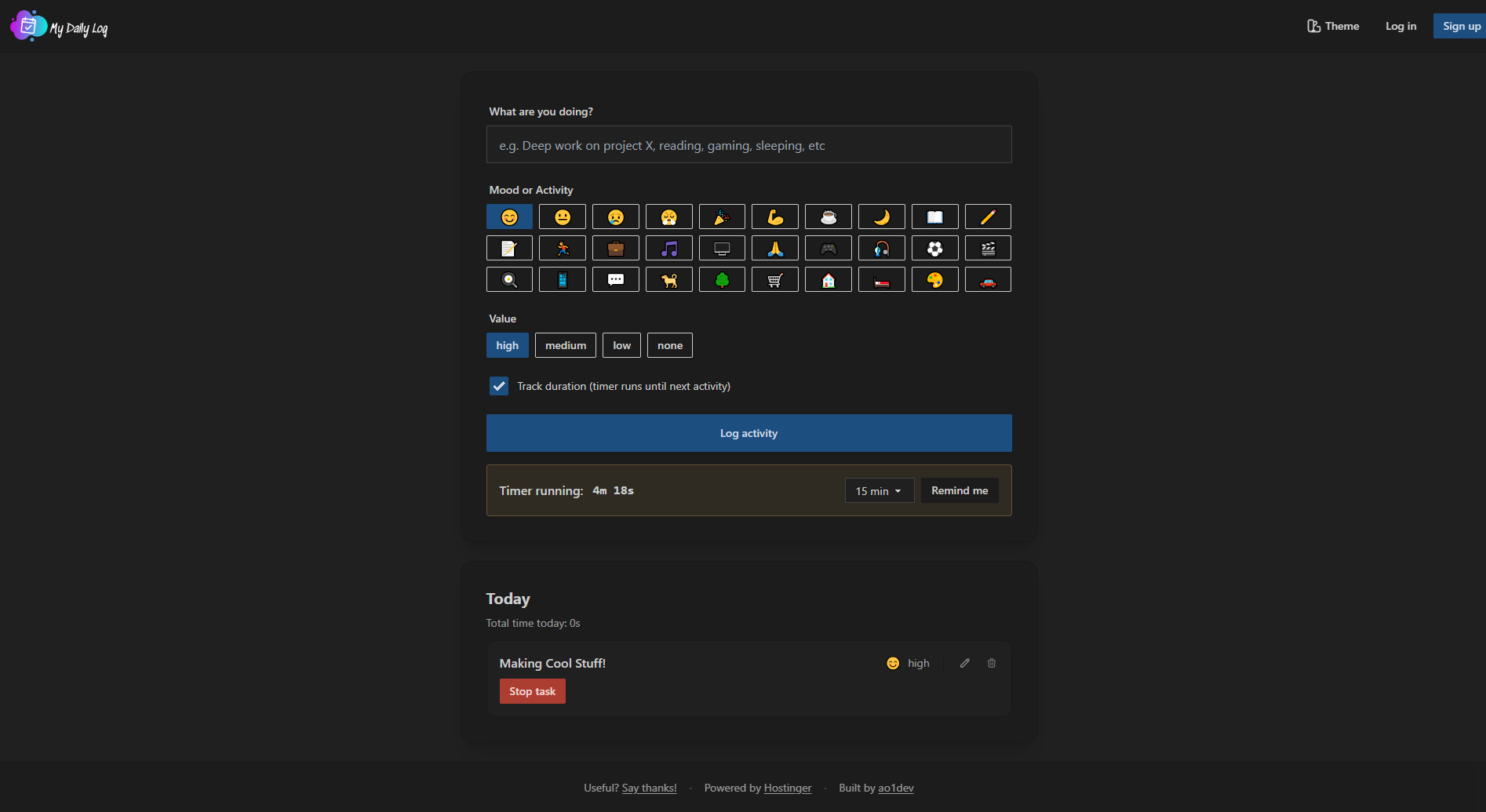Stop the running task
The image size is (1486, 812).
pos(532,691)
